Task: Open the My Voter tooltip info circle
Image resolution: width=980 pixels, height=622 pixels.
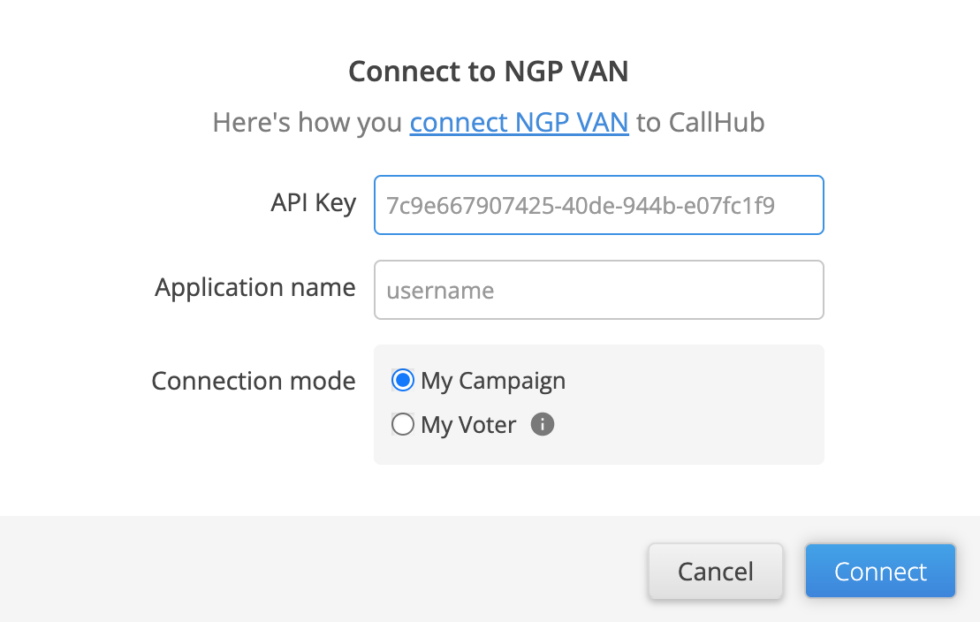Action: click(x=542, y=424)
